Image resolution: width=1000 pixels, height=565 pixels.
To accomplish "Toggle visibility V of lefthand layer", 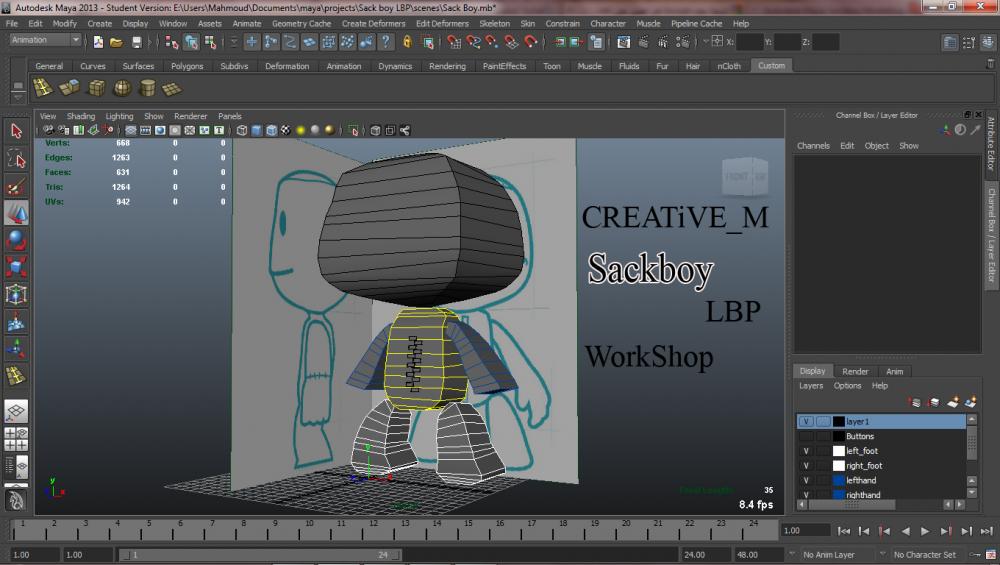I will tap(806, 480).
